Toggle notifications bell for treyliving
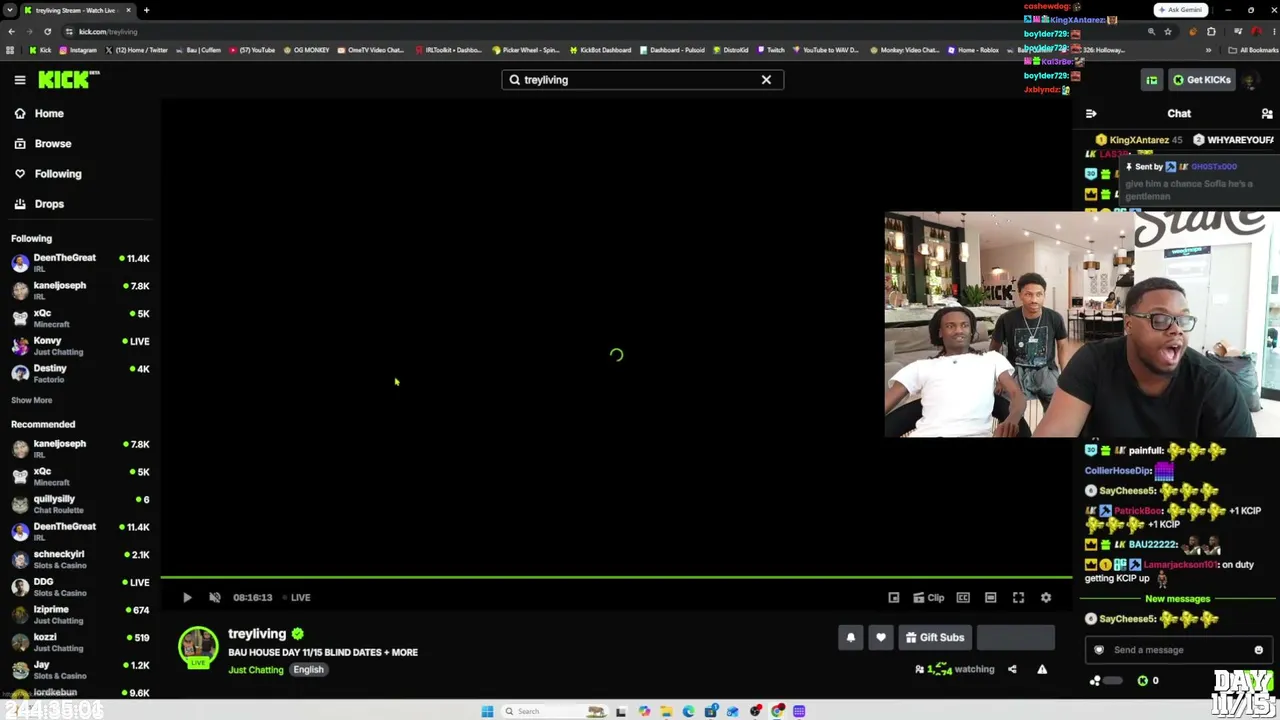Image resolution: width=1280 pixels, height=720 pixels. pos(851,638)
